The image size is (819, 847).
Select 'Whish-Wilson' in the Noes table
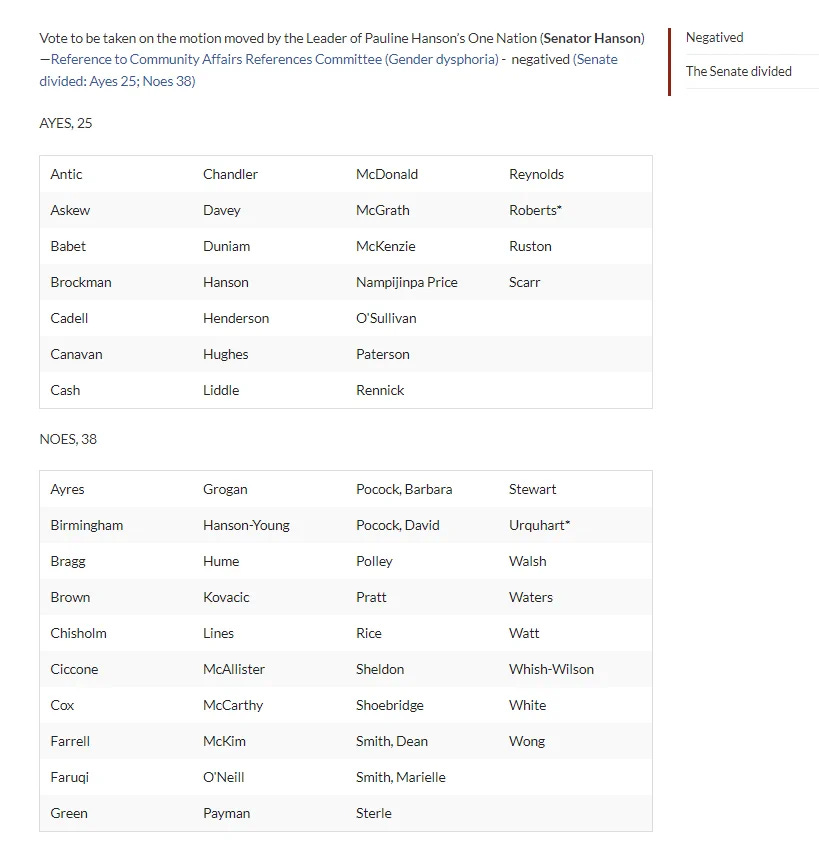pyautogui.click(x=552, y=669)
